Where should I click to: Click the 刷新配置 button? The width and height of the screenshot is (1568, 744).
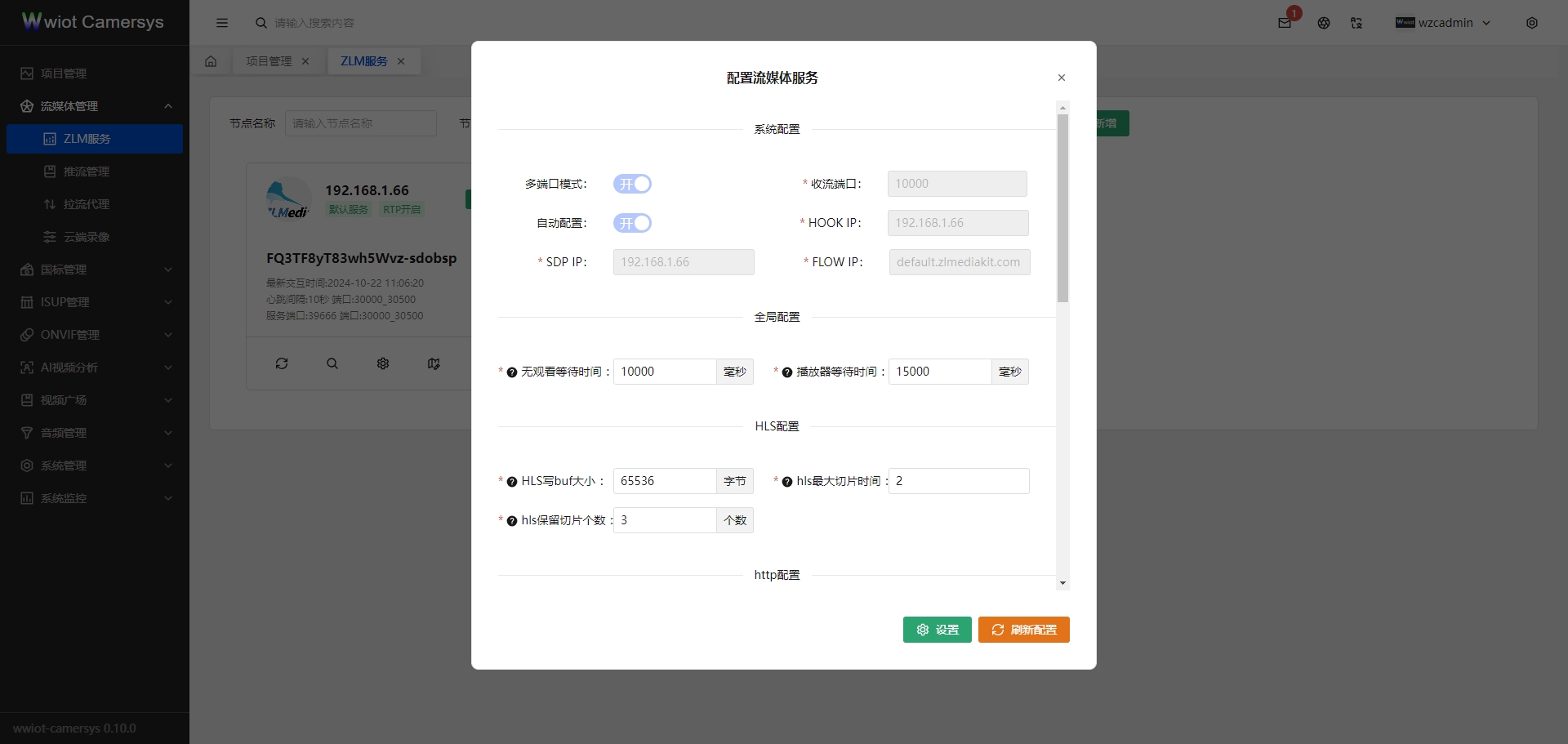1023,630
